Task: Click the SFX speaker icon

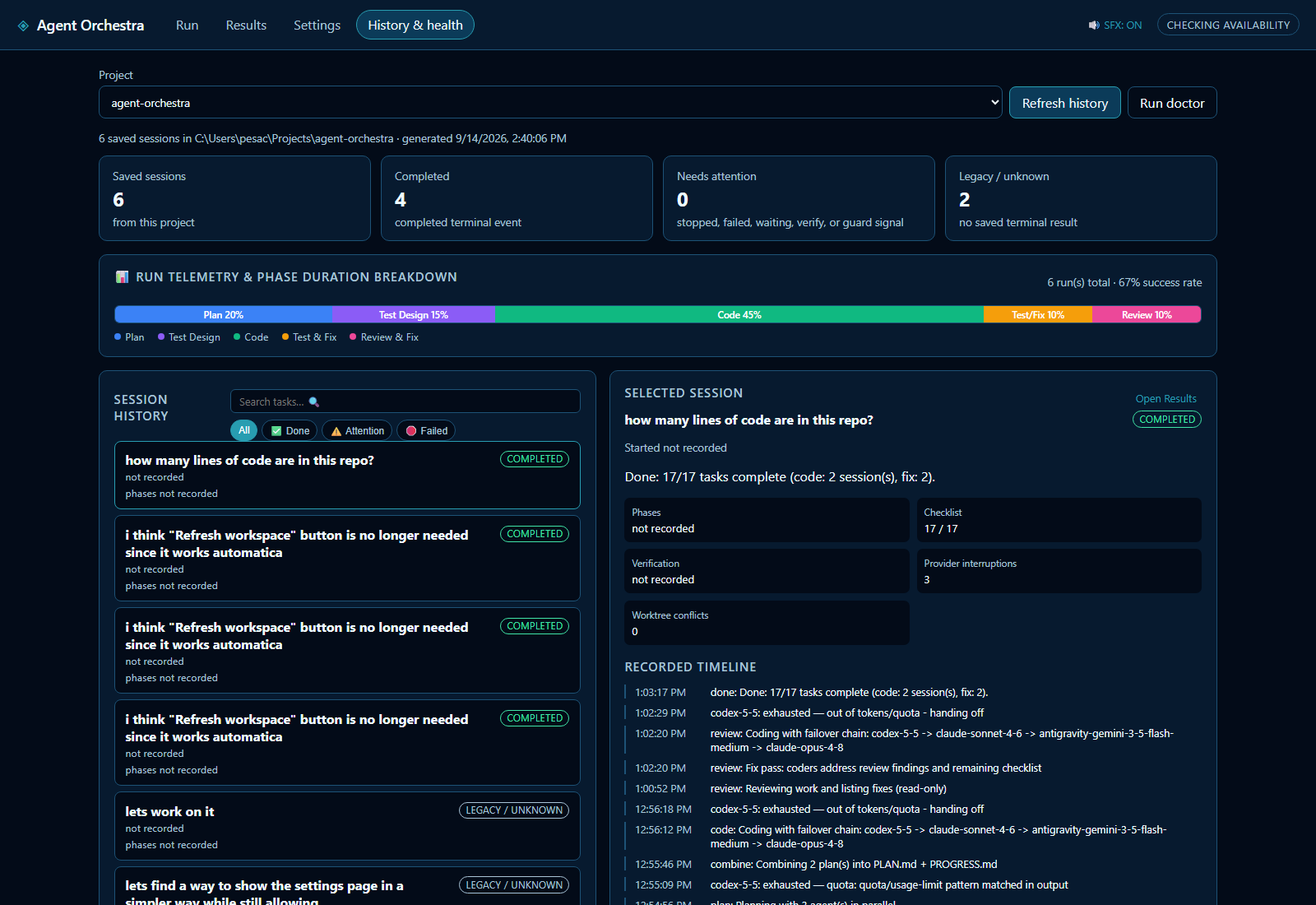Action: 1094,26
